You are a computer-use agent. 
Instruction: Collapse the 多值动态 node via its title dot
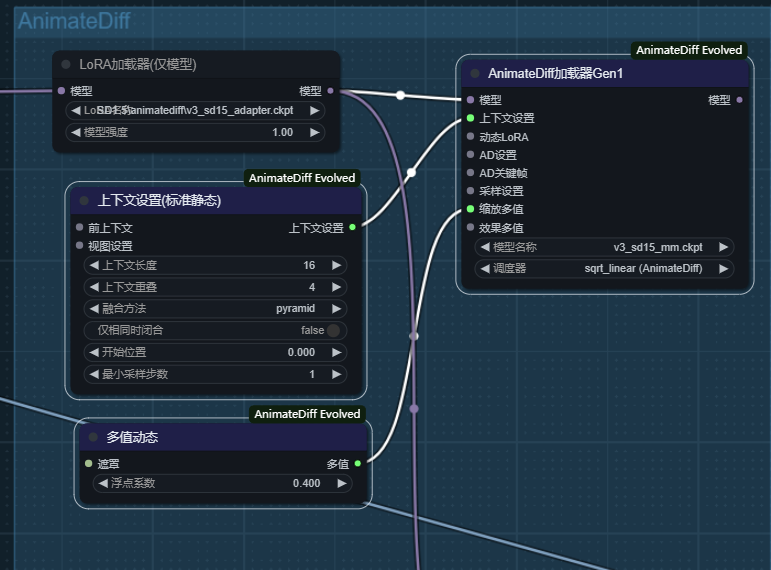pos(93,437)
